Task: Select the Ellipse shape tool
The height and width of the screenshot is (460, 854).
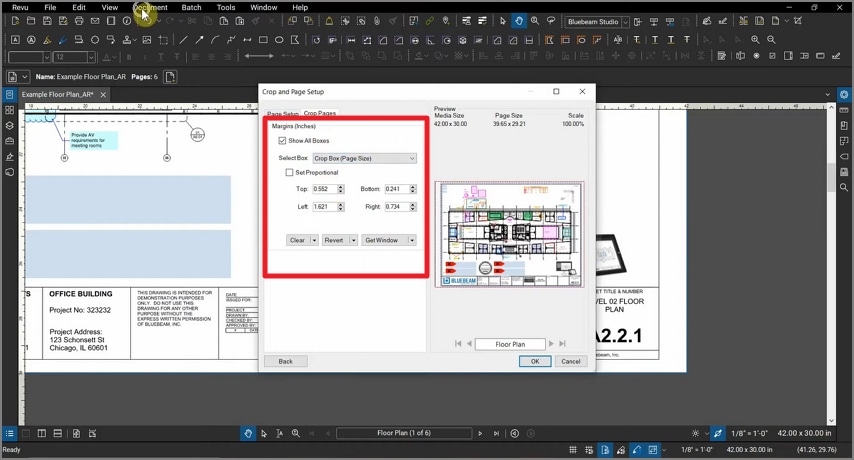Action: 279,40
